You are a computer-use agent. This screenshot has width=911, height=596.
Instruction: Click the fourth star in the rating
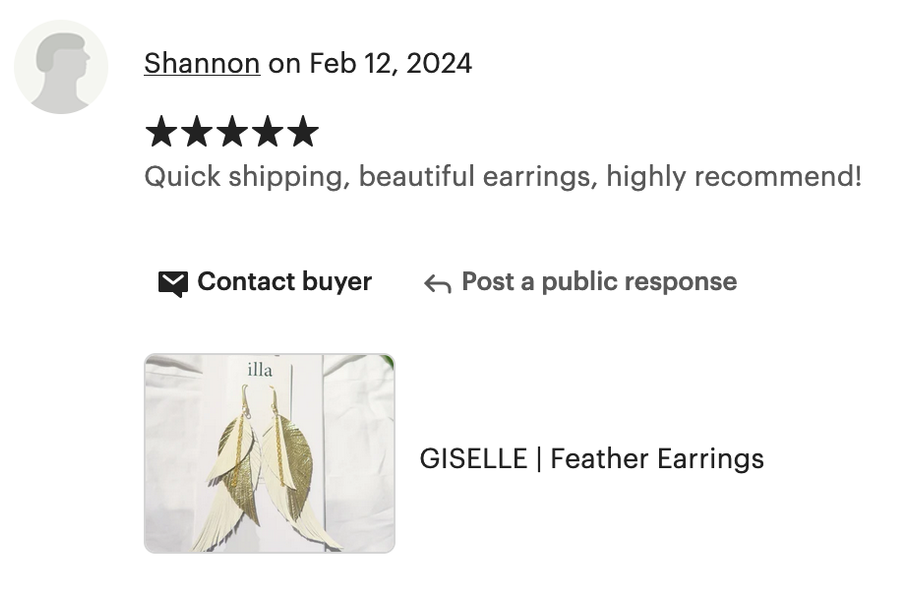coord(267,131)
